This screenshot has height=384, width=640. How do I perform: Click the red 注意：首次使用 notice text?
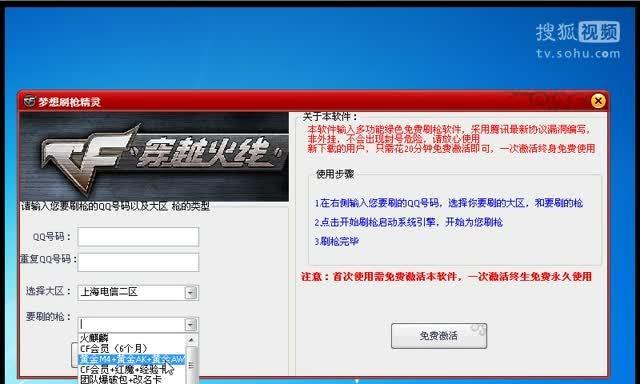pos(447,277)
